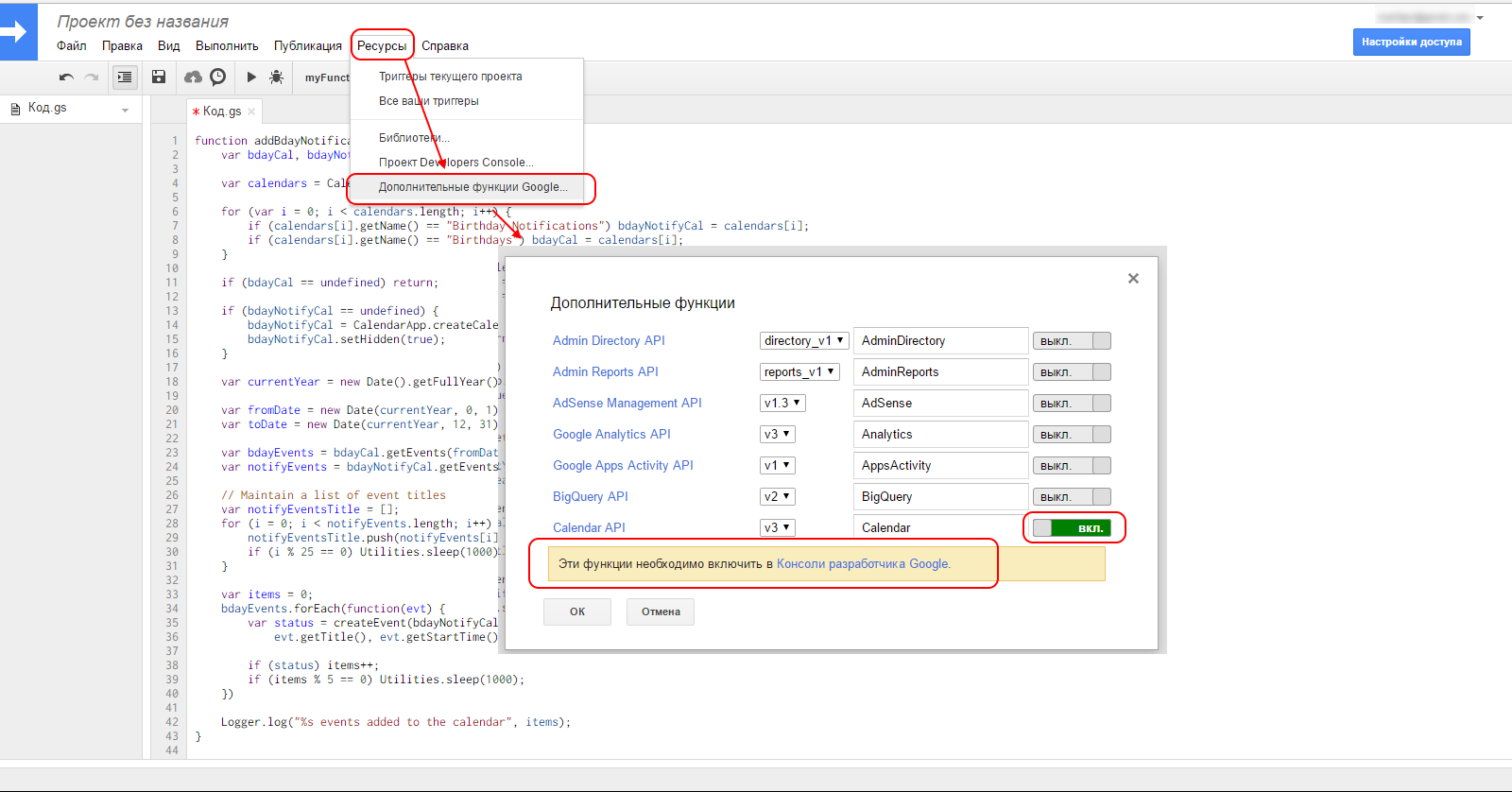
Task: Choose the Библиотеки... menu entry
Action: click(x=467, y=138)
